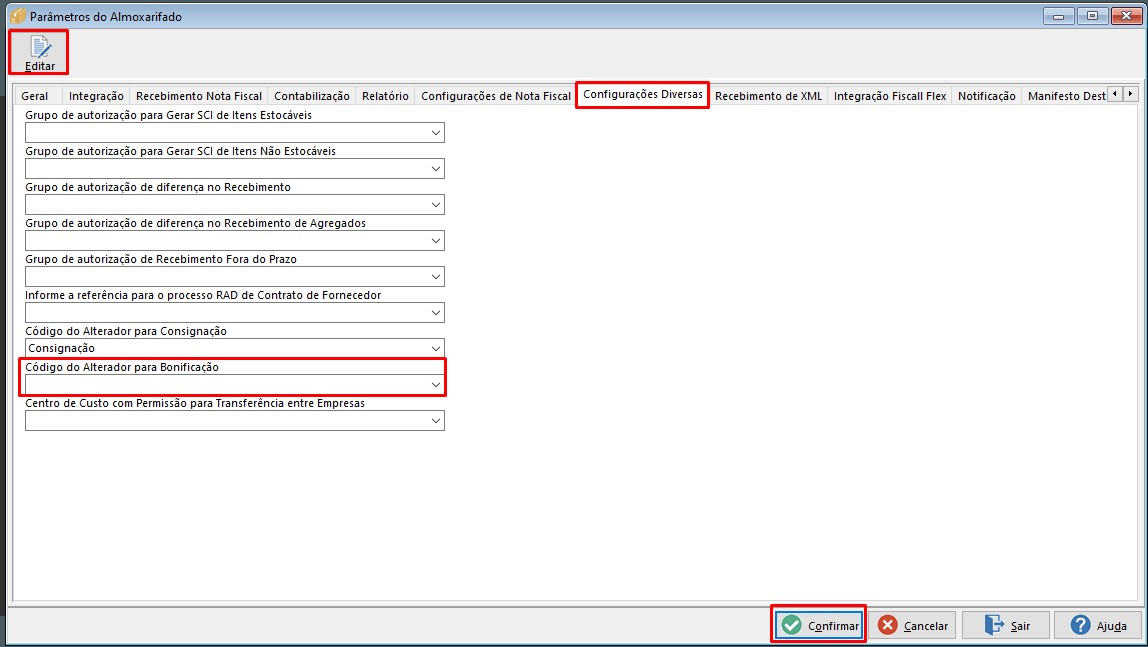Open Ajuda help button
Screen dimensions: 1148x647
click(x=1098, y=625)
